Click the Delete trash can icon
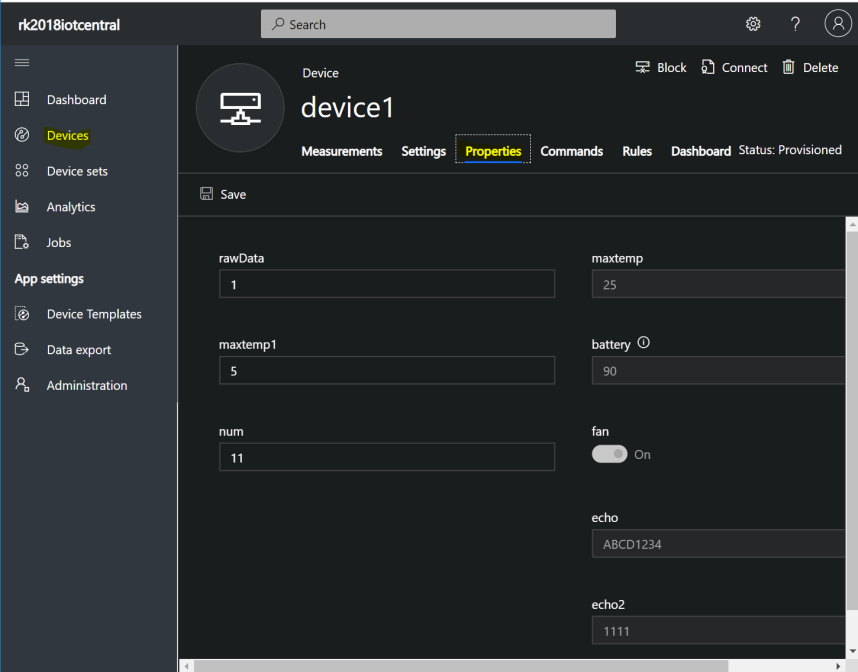The height and width of the screenshot is (672, 858). click(x=789, y=67)
